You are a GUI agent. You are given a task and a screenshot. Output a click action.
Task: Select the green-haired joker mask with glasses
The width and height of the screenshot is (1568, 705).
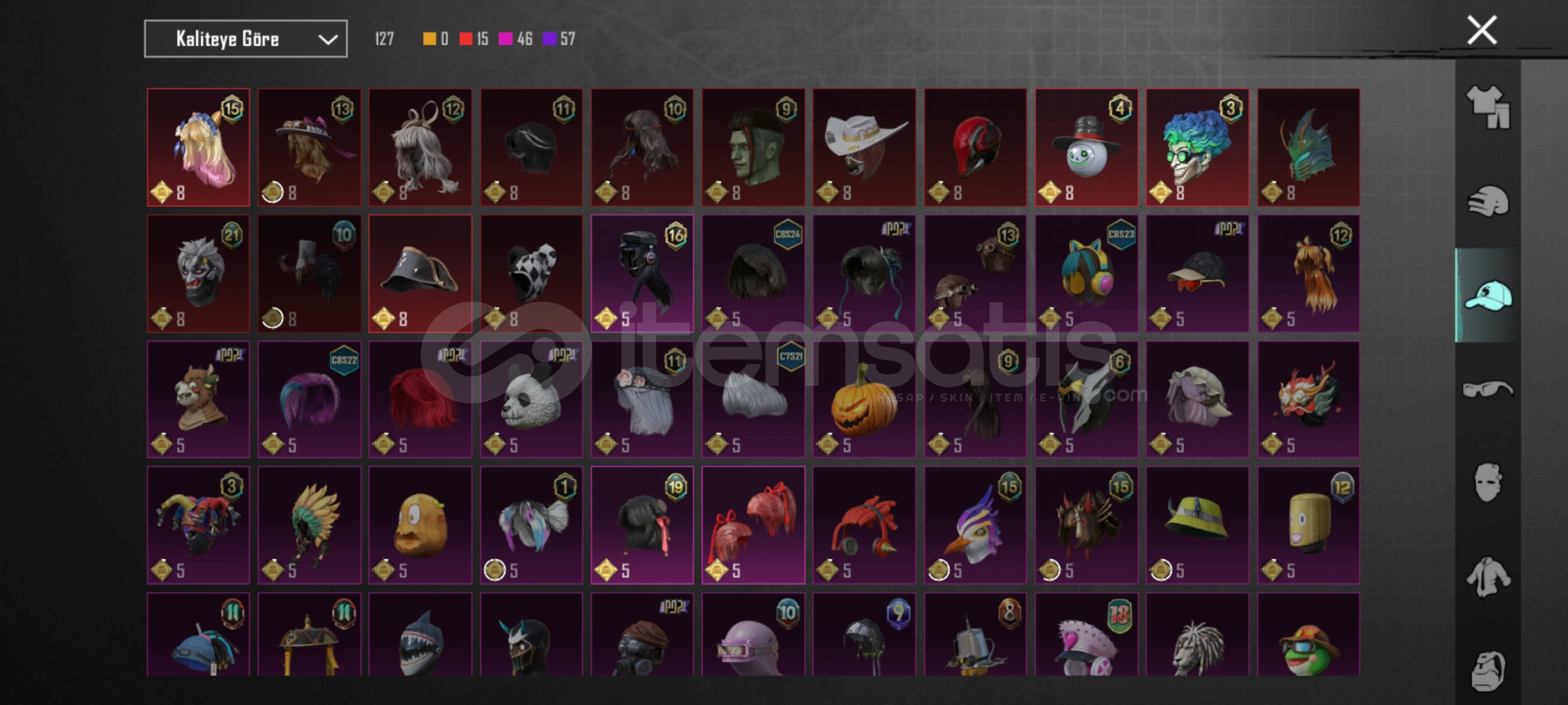[1197, 148]
